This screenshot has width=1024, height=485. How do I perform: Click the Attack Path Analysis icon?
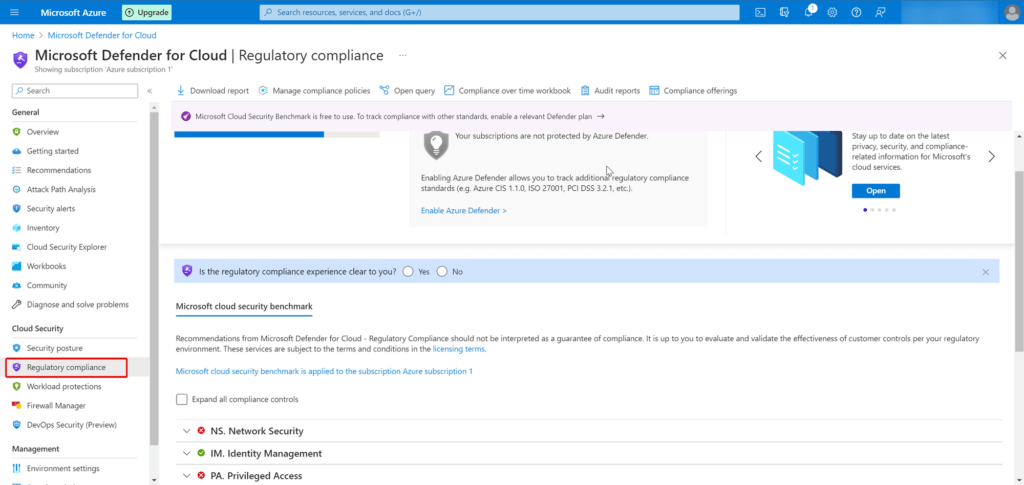17,189
